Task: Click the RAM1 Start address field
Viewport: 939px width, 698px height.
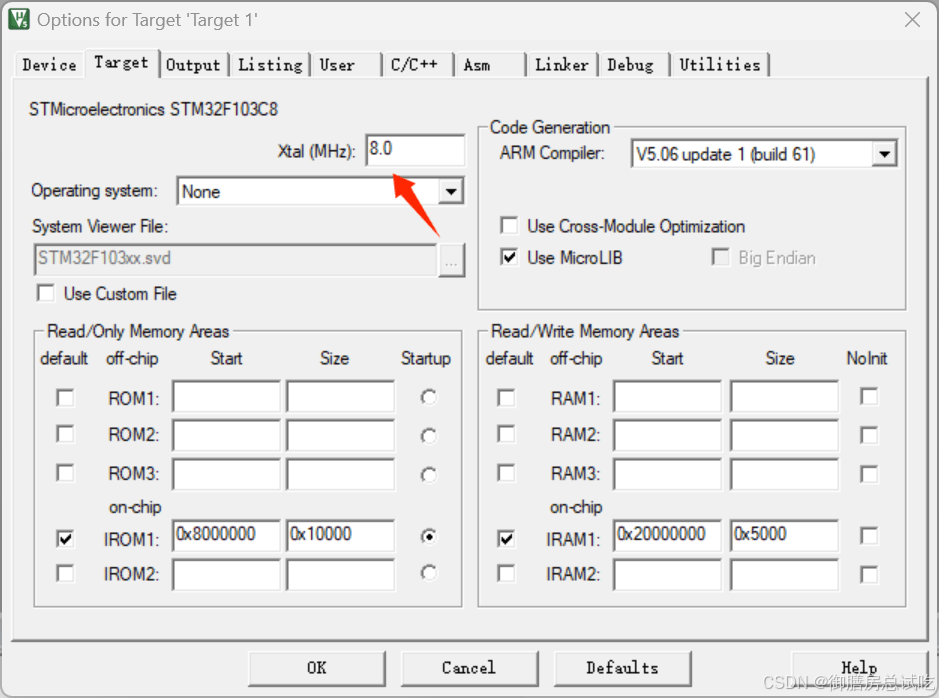Action: tap(667, 396)
